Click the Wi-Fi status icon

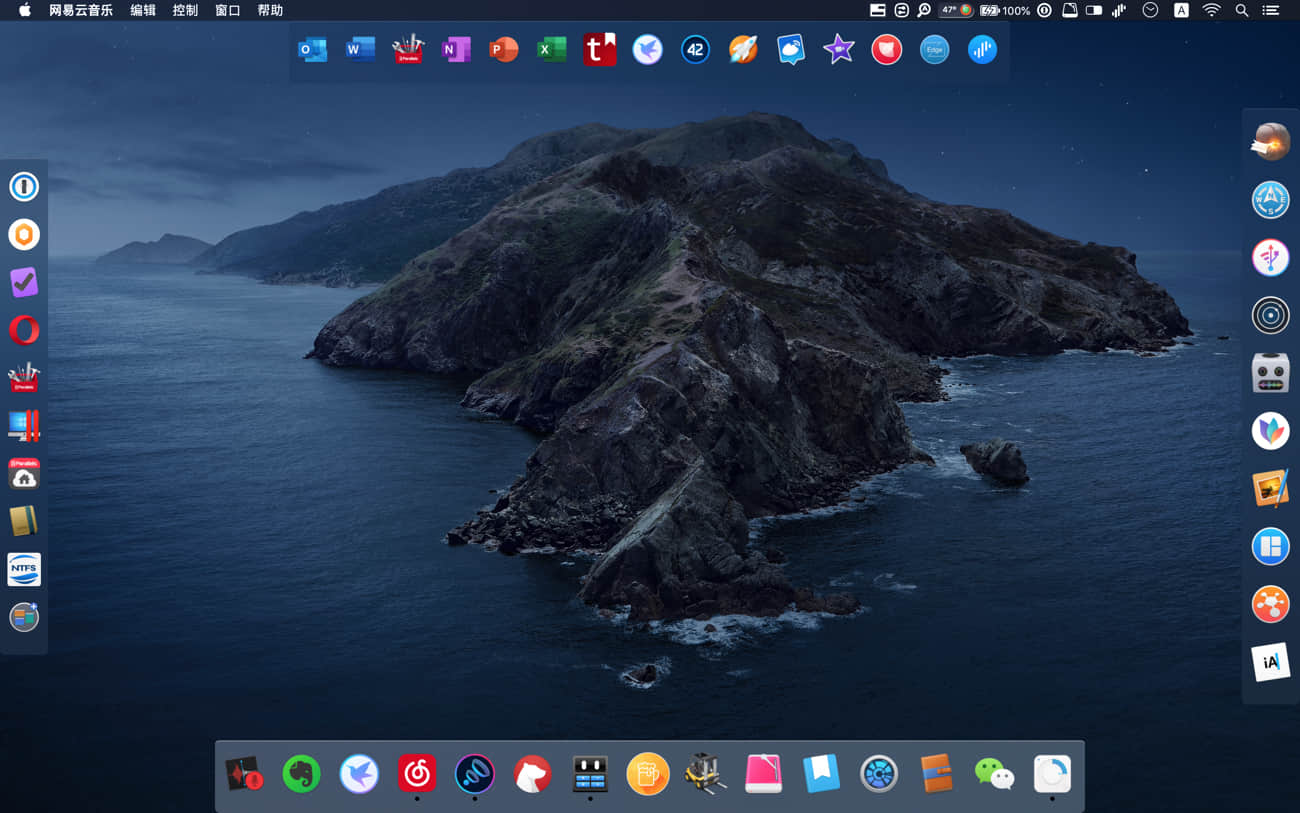[1211, 10]
